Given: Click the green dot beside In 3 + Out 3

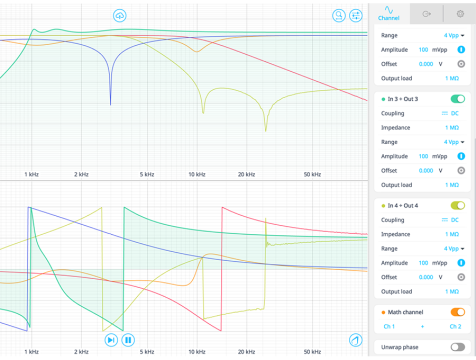Looking at the screenshot, I should [383, 99].
